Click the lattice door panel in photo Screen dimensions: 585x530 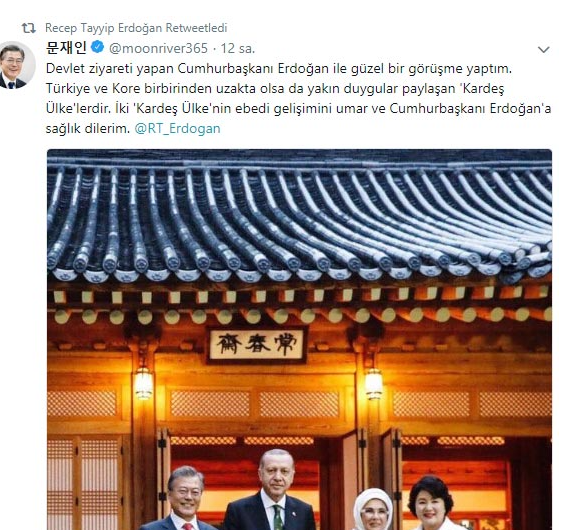point(87,483)
